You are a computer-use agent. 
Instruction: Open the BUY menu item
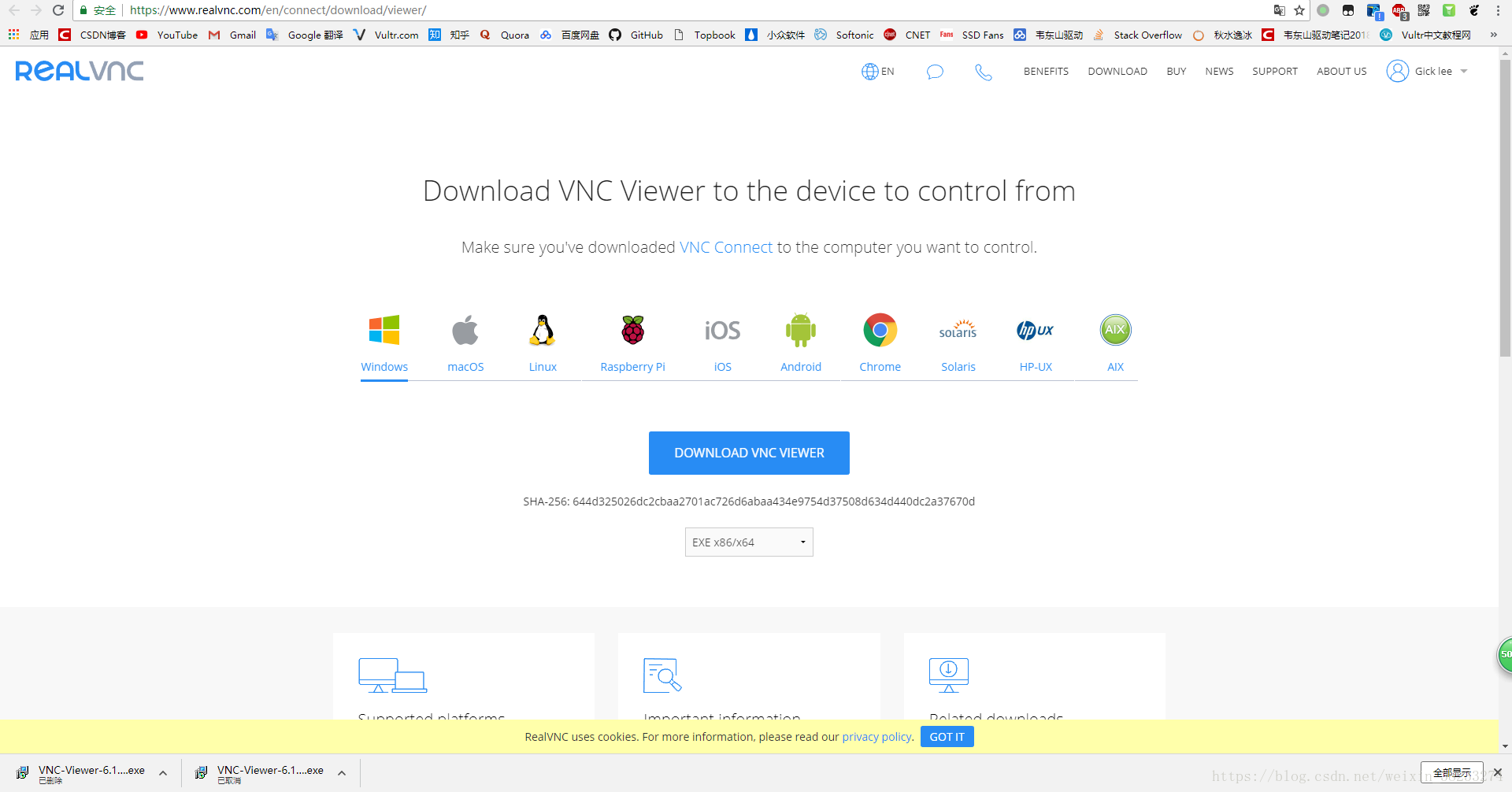(x=1177, y=72)
